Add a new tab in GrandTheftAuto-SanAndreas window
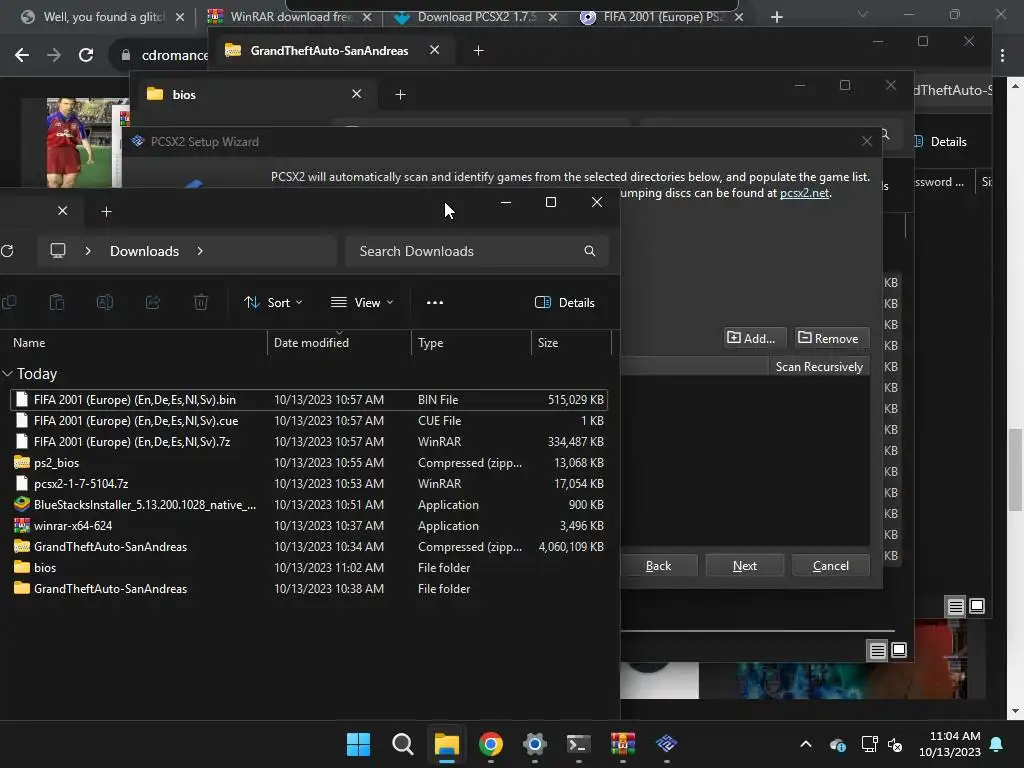This screenshot has width=1024, height=768. (479, 50)
